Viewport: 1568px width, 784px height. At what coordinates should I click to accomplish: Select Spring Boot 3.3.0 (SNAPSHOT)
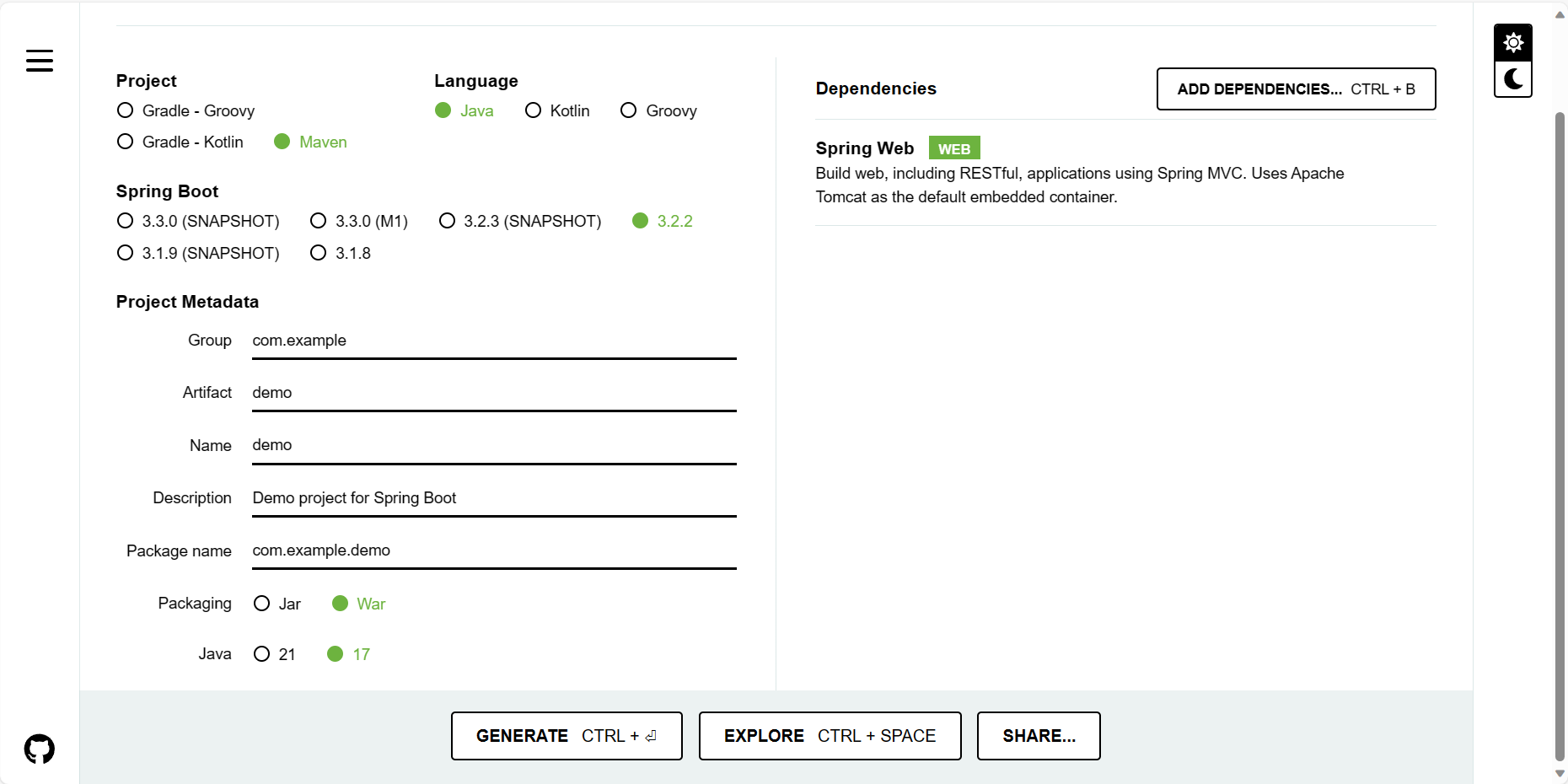[x=198, y=221]
